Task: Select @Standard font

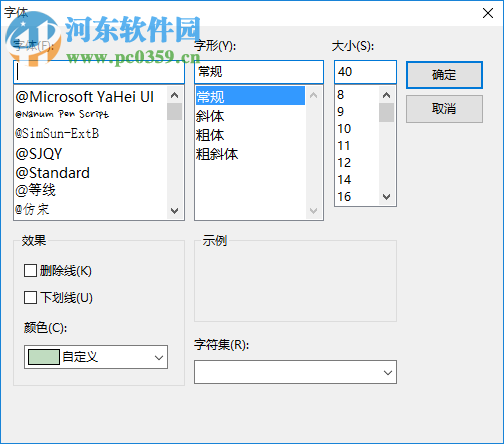Action: [x=91, y=173]
